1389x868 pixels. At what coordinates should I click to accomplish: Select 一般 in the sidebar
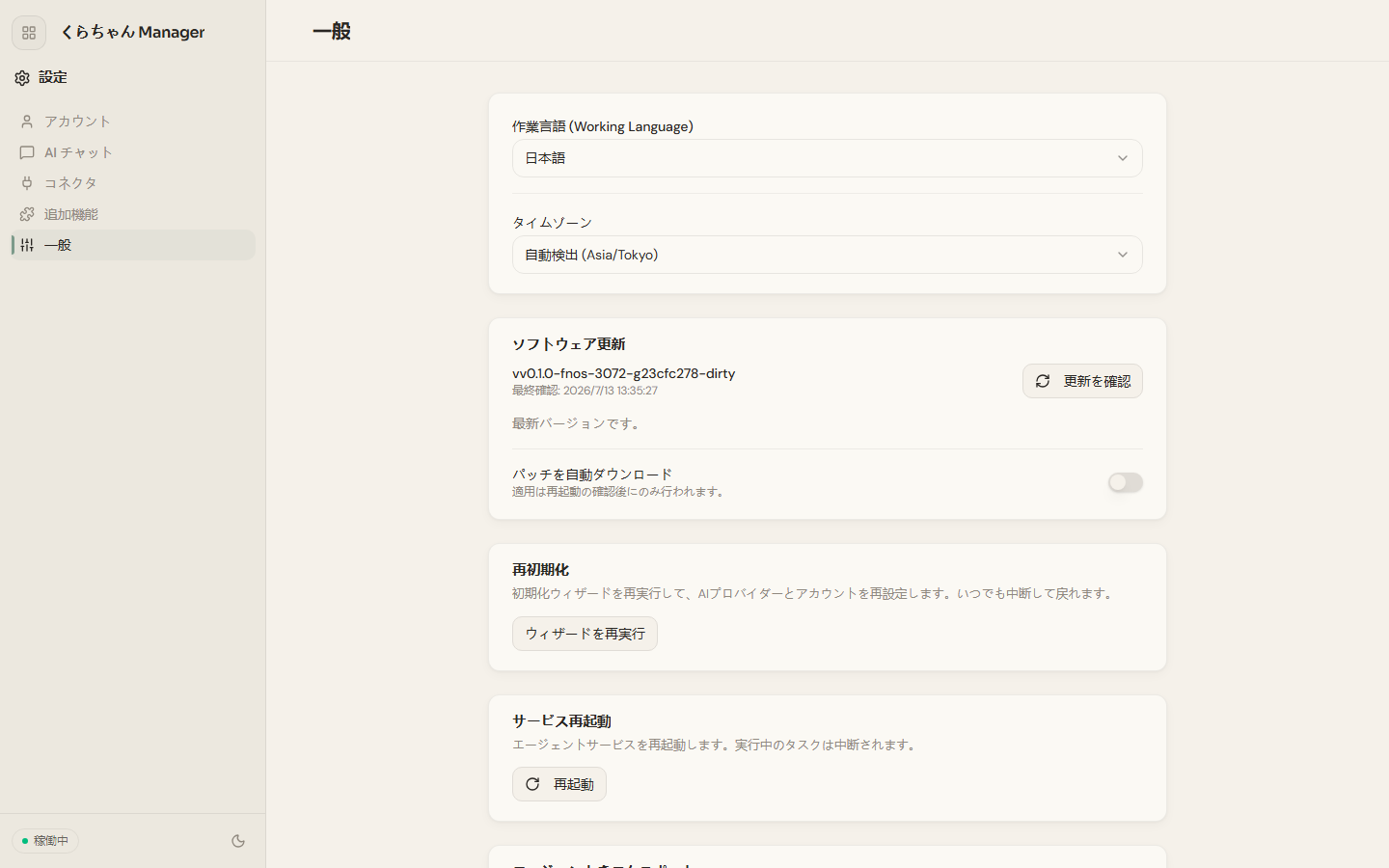(133, 245)
